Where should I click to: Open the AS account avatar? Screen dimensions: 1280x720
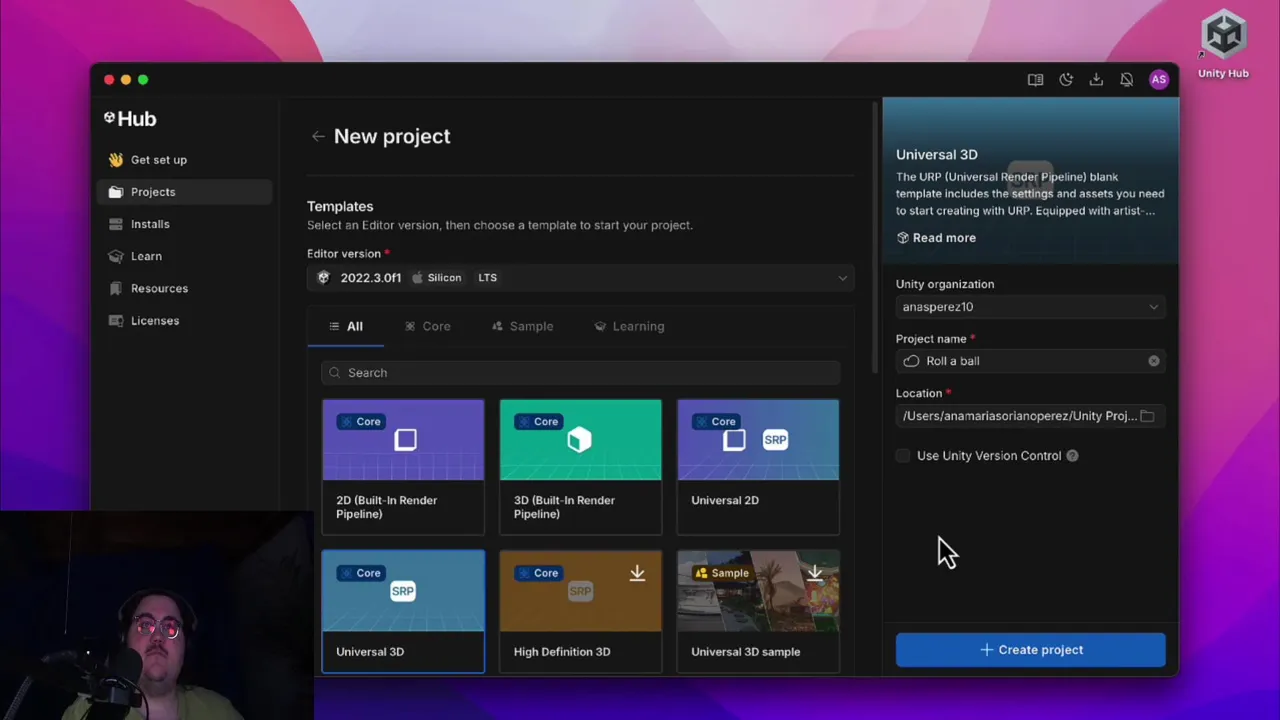(1159, 80)
